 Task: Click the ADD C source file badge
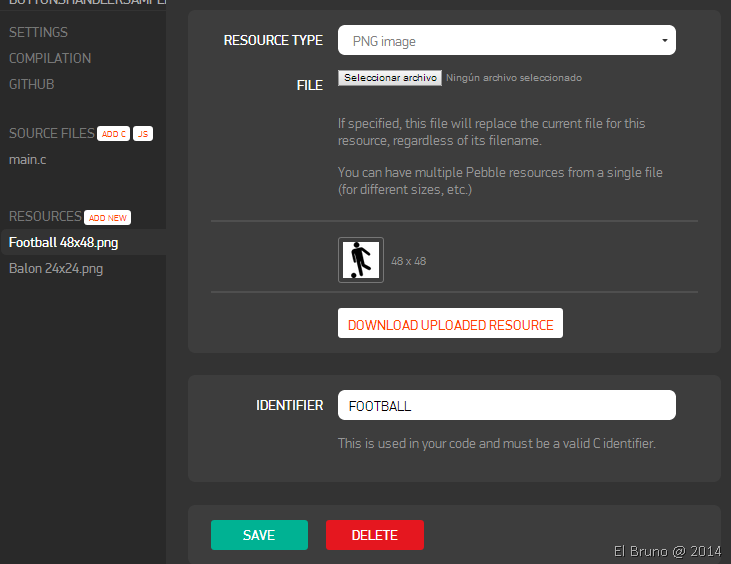click(x=113, y=134)
